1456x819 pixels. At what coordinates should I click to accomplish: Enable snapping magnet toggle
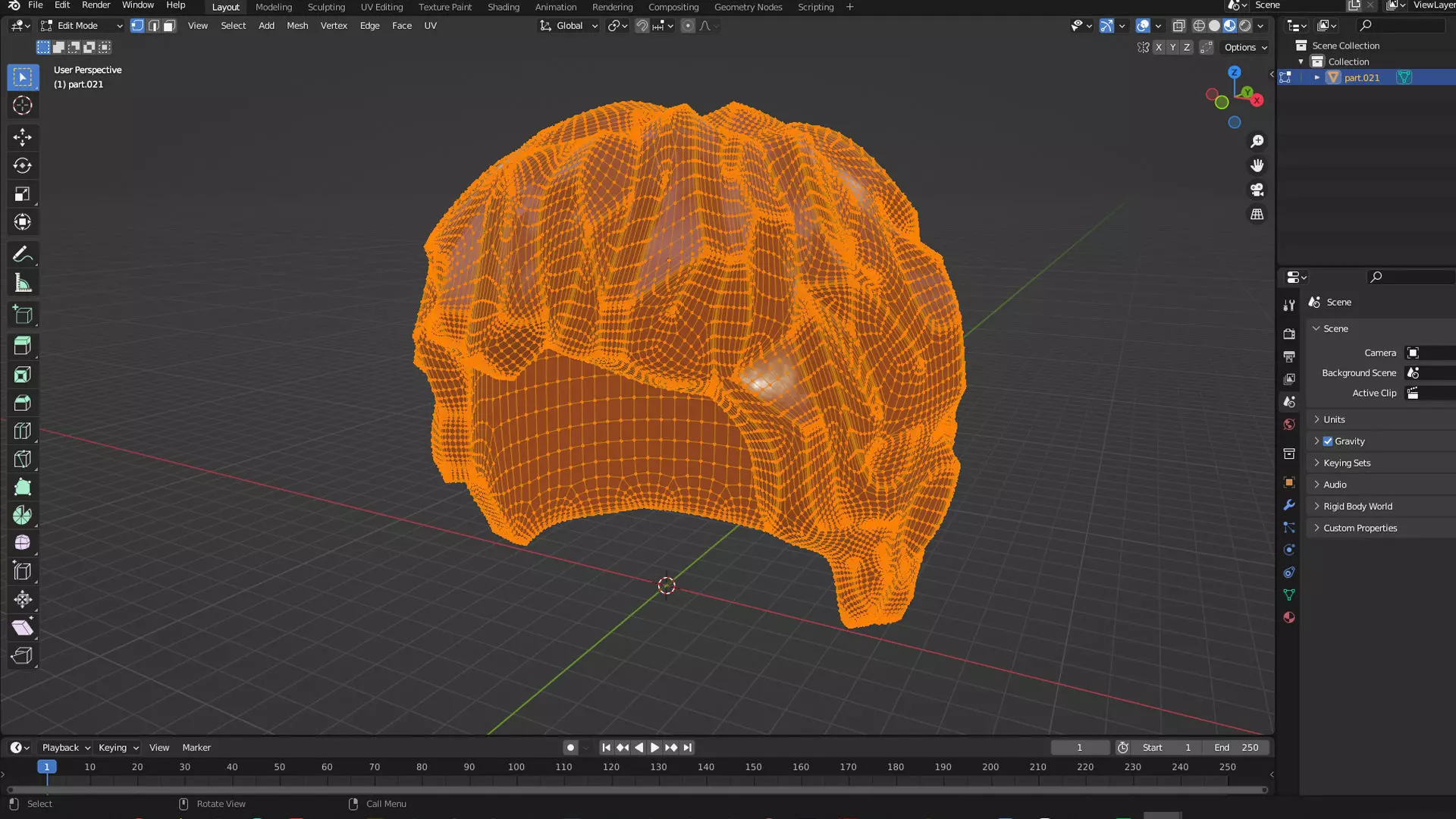click(x=642, y=26)
